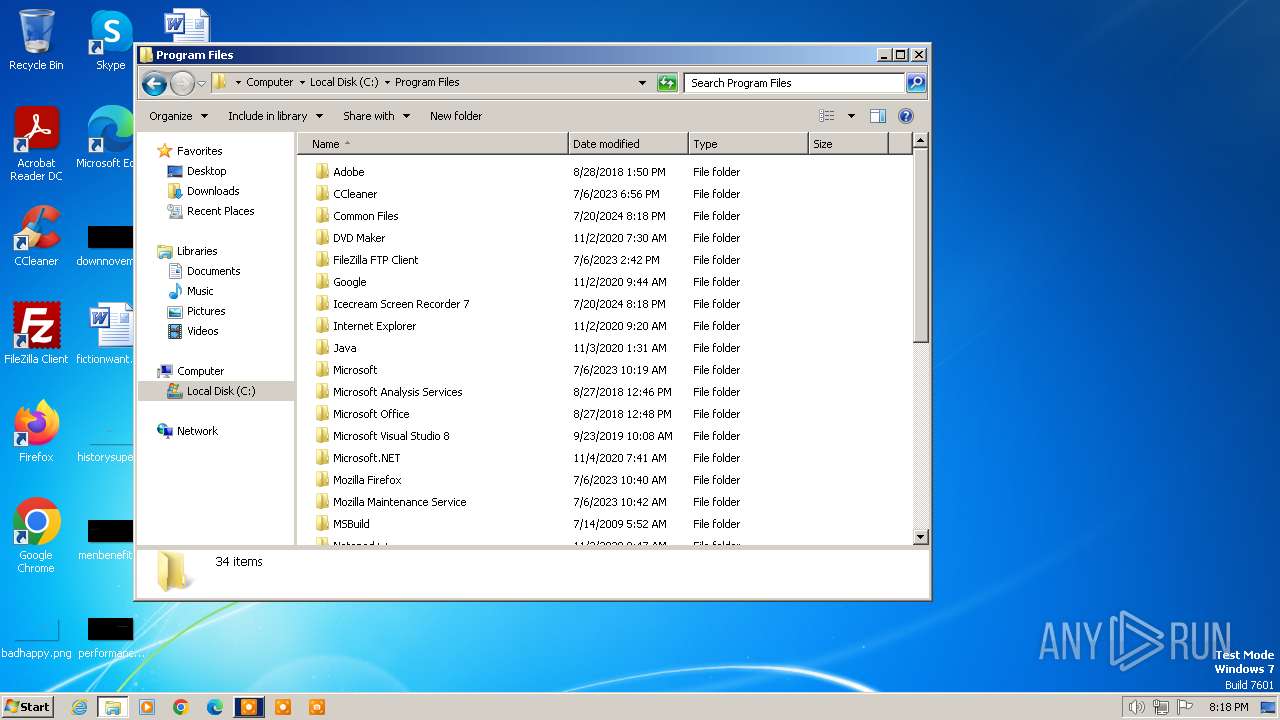The height and width of the screenshot is (720, 1280).
Task: Open Internet Explorer from the taskbar
Action: 79,707
